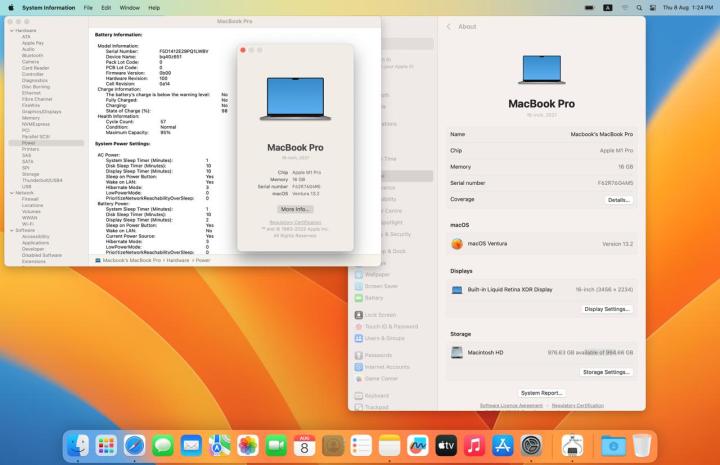
Task: Open Photos app in the Dock
Action: (248, 445)
